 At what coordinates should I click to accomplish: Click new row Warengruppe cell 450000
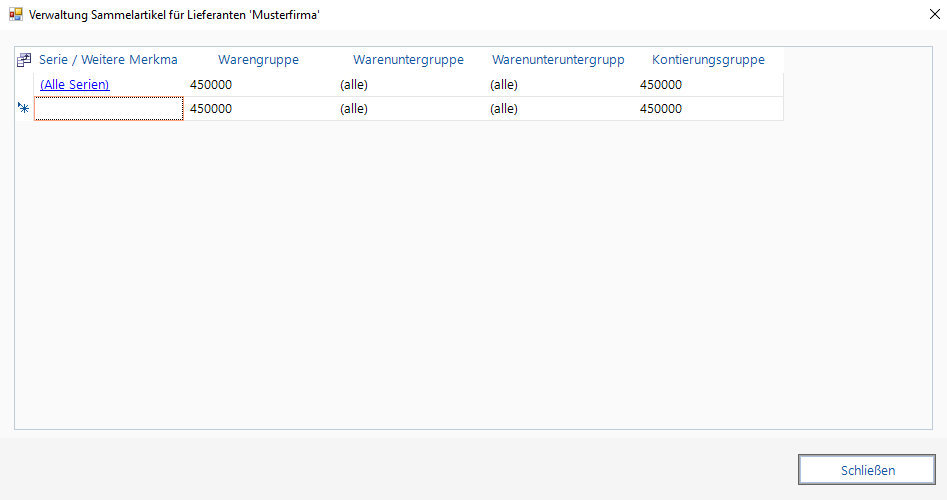pyautogui.click(x=258, y=109)
